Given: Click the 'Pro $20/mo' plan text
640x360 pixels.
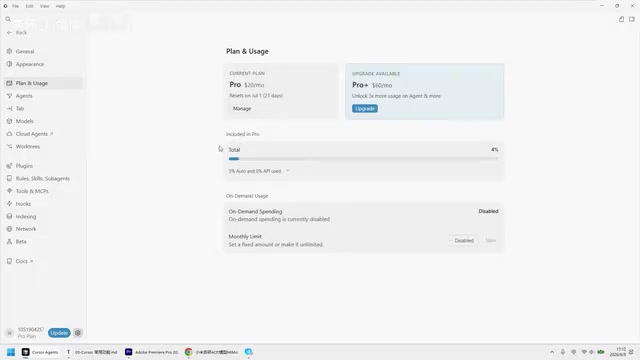Looking at the screenshot, I should pos(247,84).
